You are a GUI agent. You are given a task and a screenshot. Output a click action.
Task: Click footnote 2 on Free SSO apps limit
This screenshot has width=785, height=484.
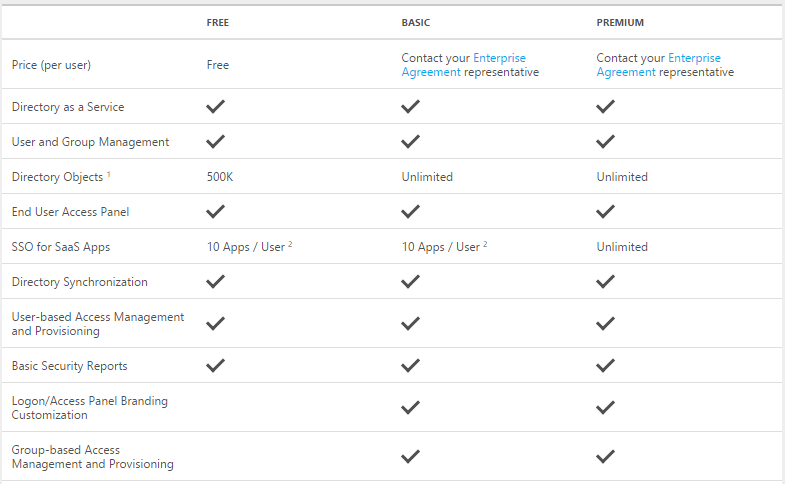290,244
